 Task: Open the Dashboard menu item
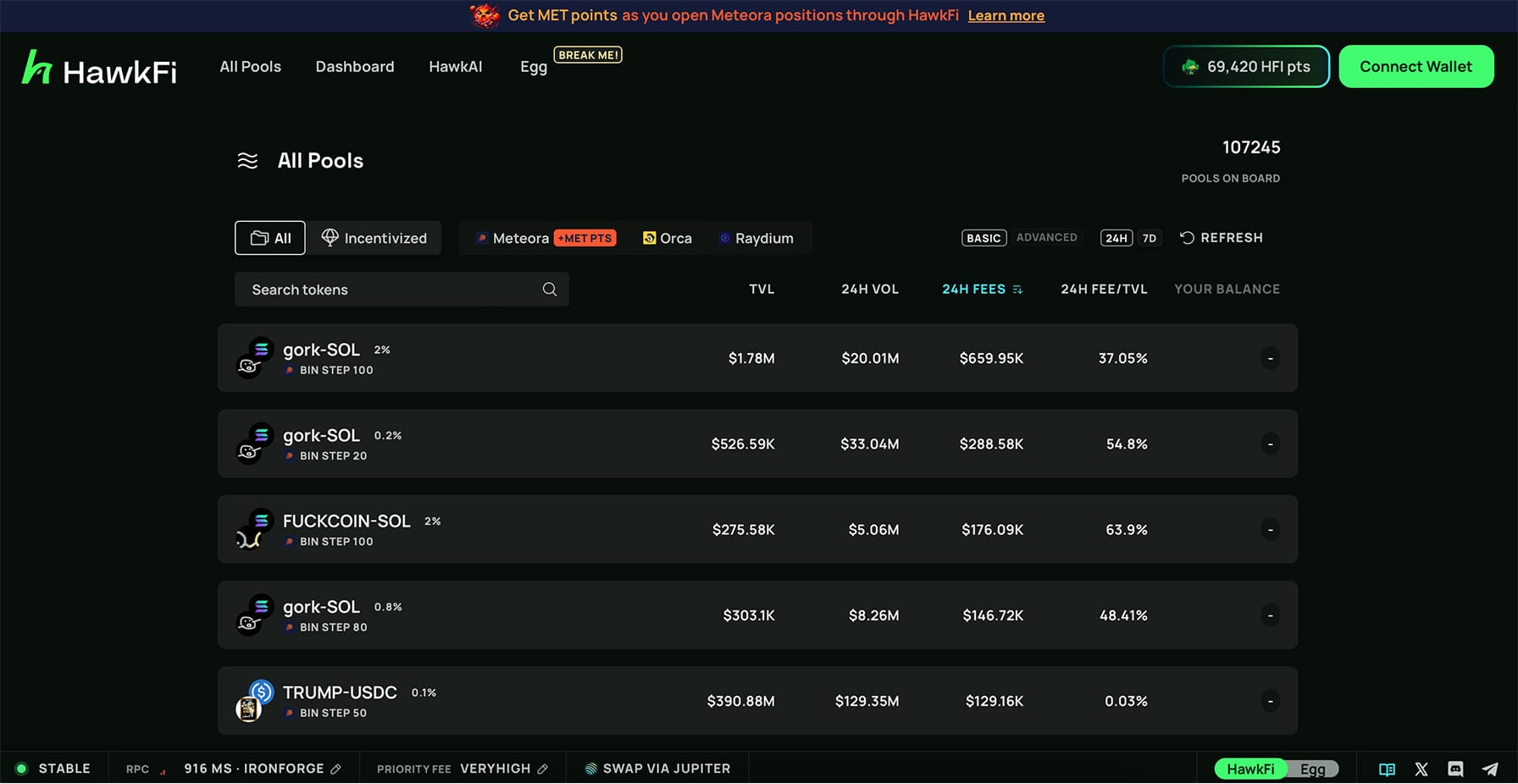(x=355, y=67)
